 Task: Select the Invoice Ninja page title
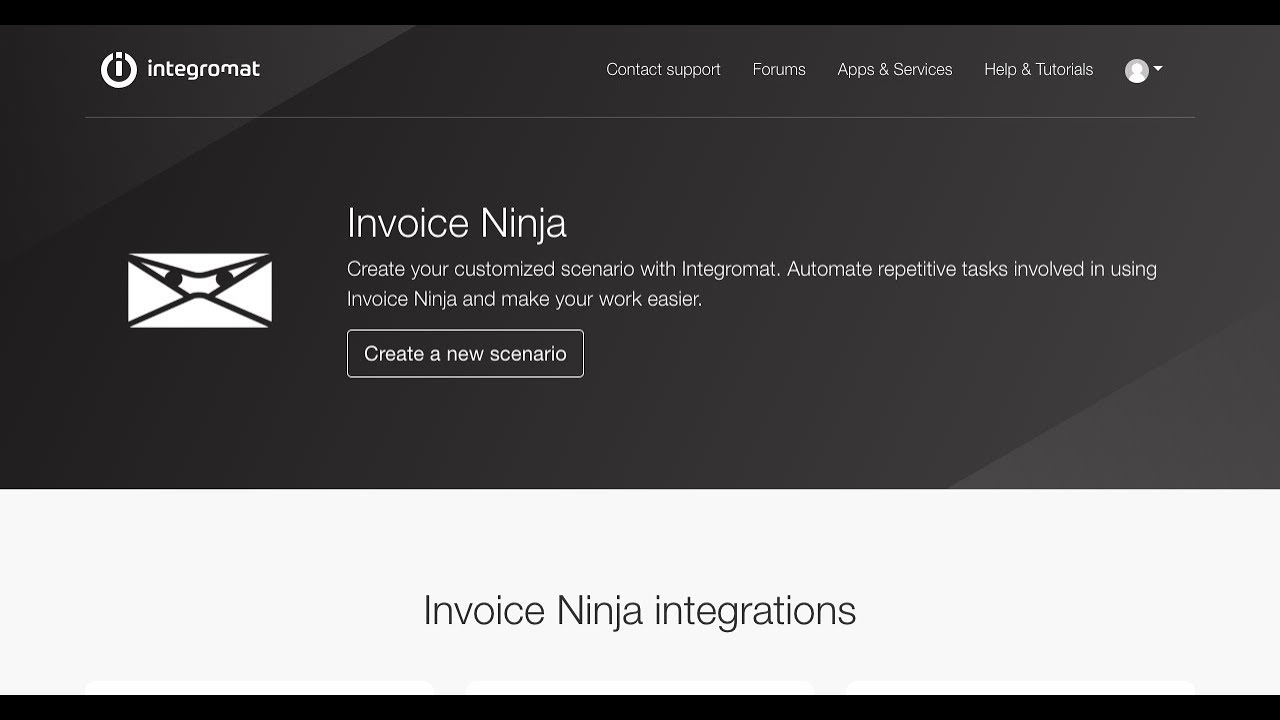coord(457,223)
